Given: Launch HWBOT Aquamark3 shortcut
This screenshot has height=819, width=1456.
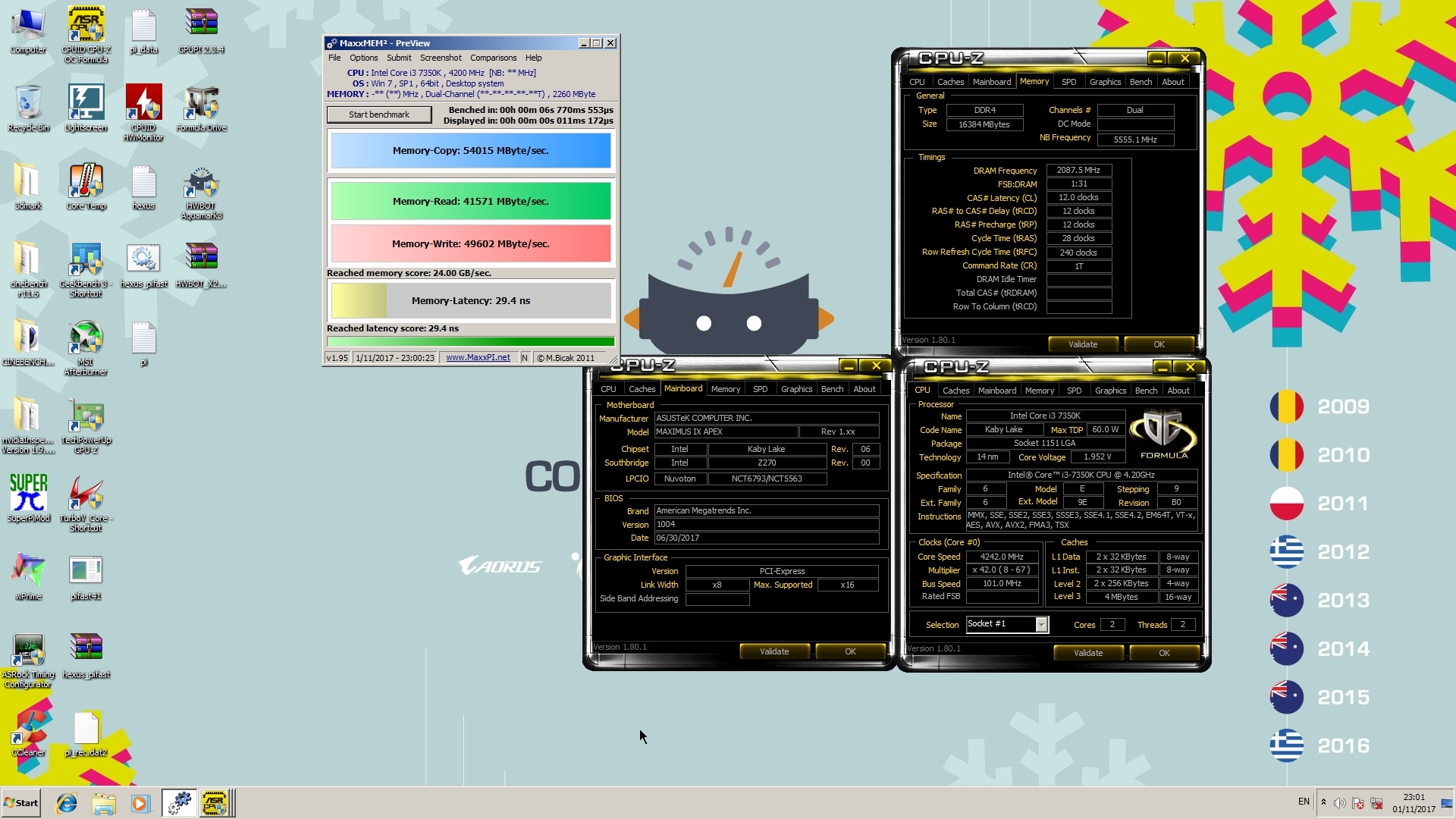Looking at the screenshot, I should [x=201, y=193].
